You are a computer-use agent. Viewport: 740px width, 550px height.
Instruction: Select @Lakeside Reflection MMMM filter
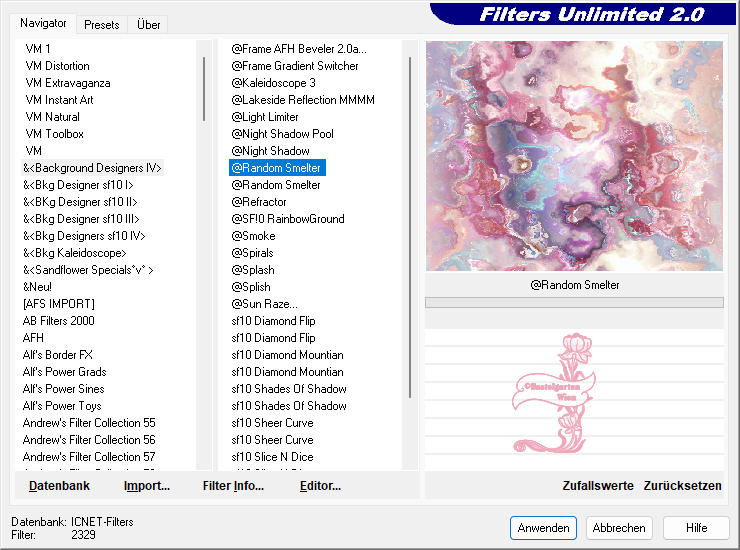303,100
